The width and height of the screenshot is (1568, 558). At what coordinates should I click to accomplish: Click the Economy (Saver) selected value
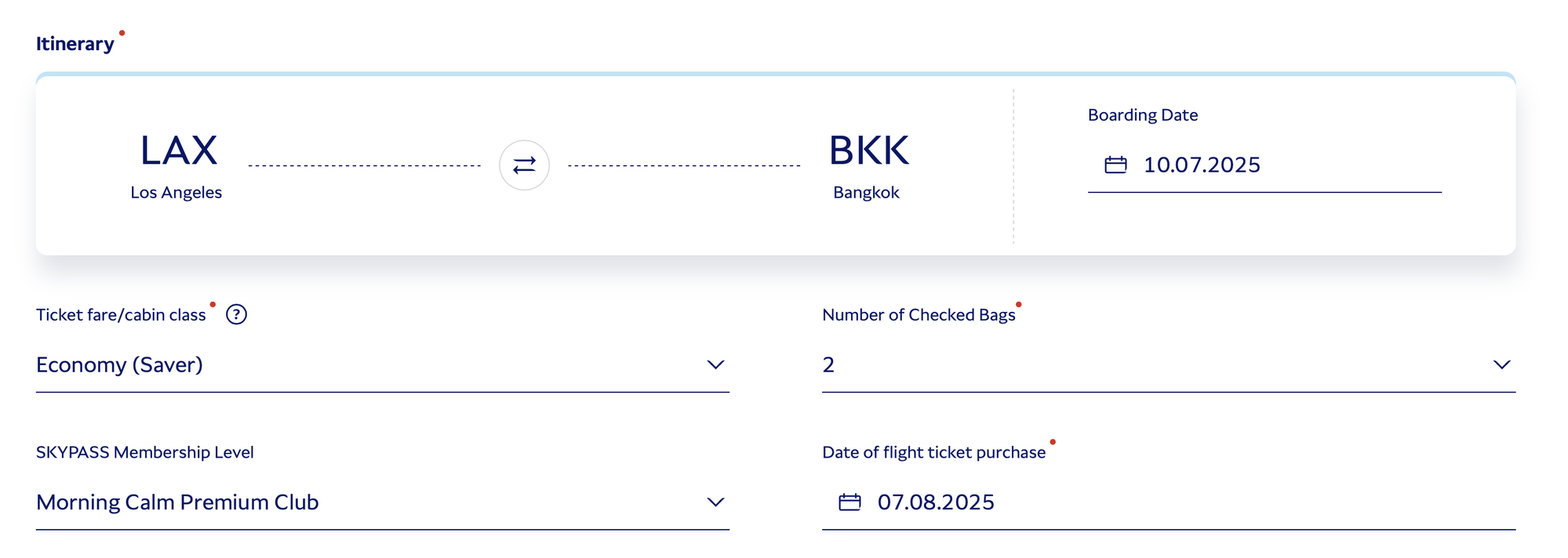(119, 364)
